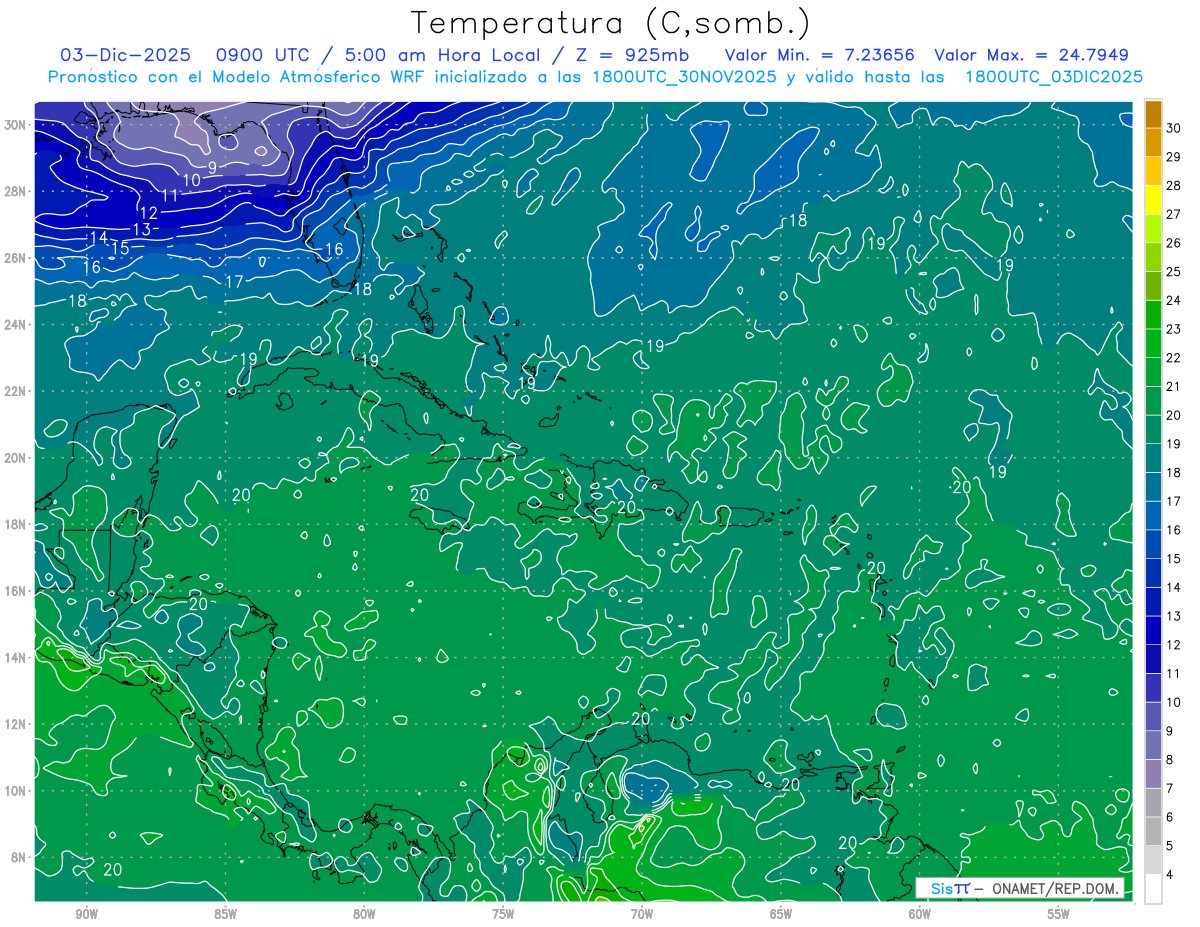Image resolution: width=1200 pixels, height=927 pixels.
Task: Click the latitude axis label '10N'
Action: [17, 791]
